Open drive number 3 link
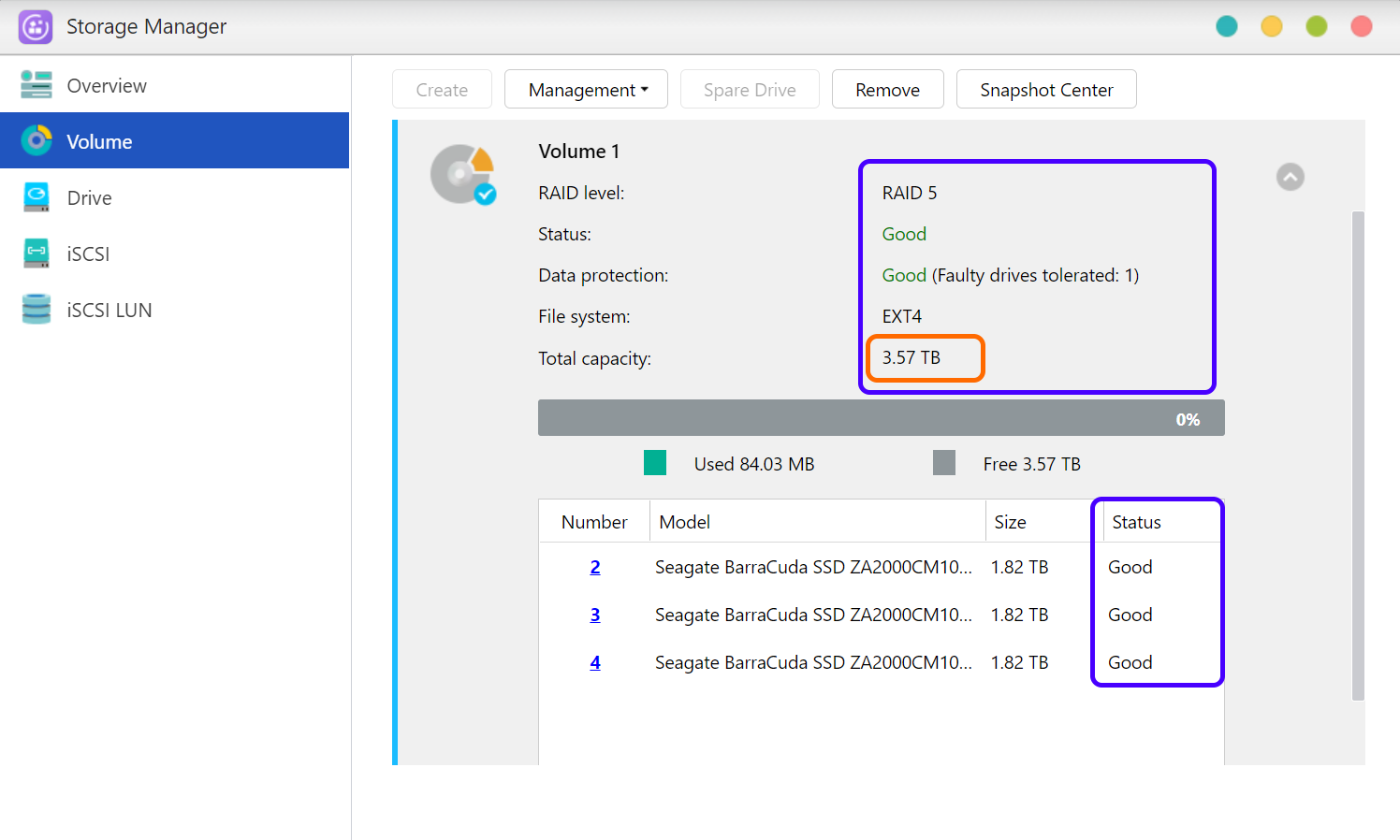The image size is (1400, 840). pyautogui.click(x=595, y=615)
